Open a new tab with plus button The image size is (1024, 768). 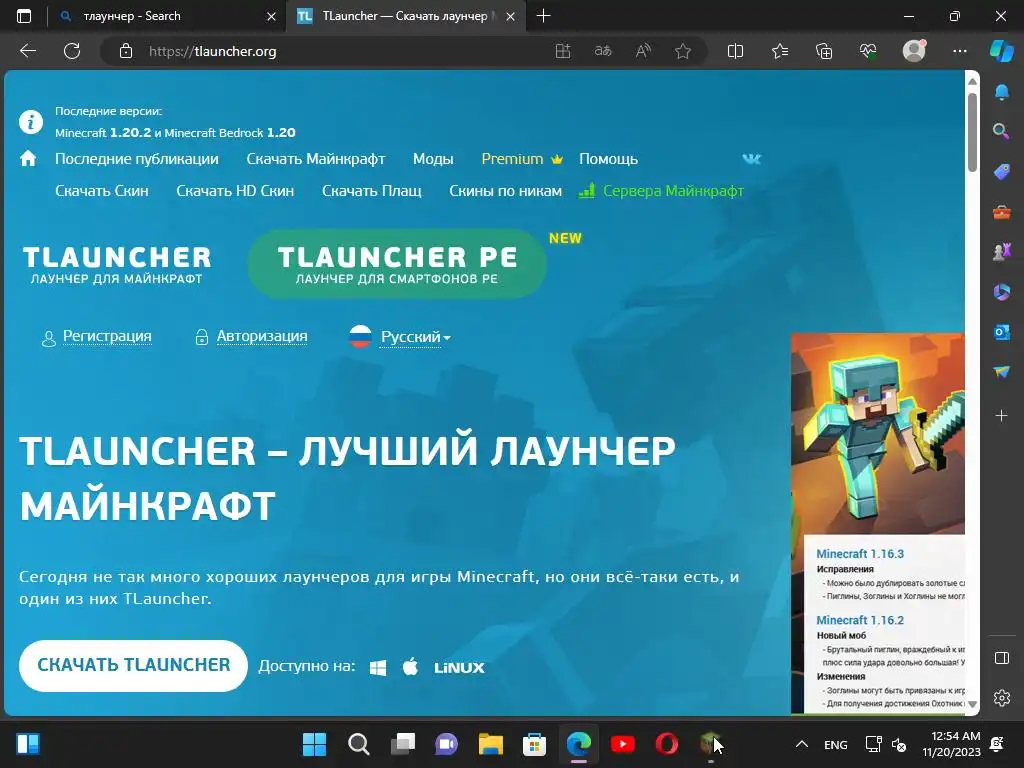pos(543,16)
